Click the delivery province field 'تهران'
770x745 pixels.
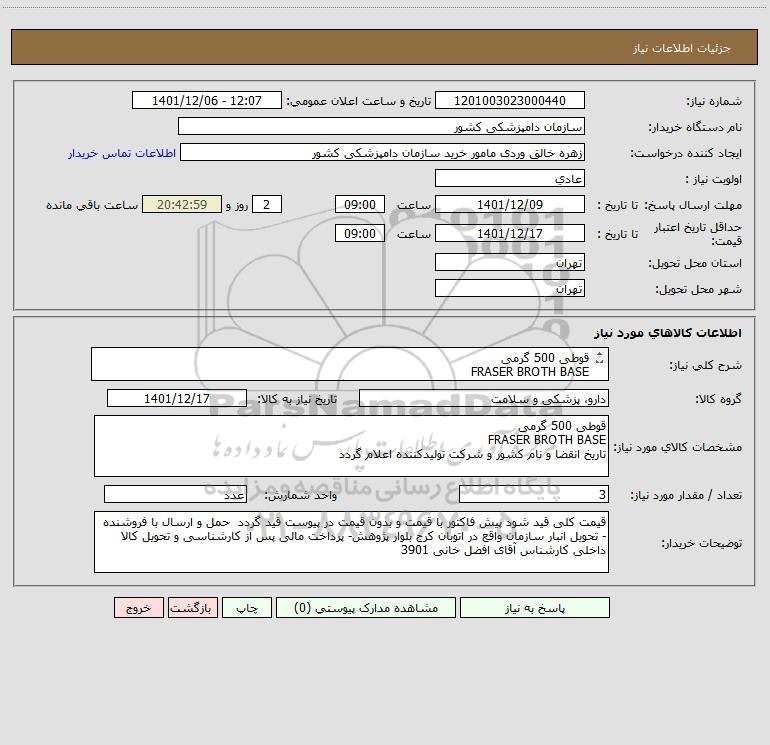[x=510, y=262]
